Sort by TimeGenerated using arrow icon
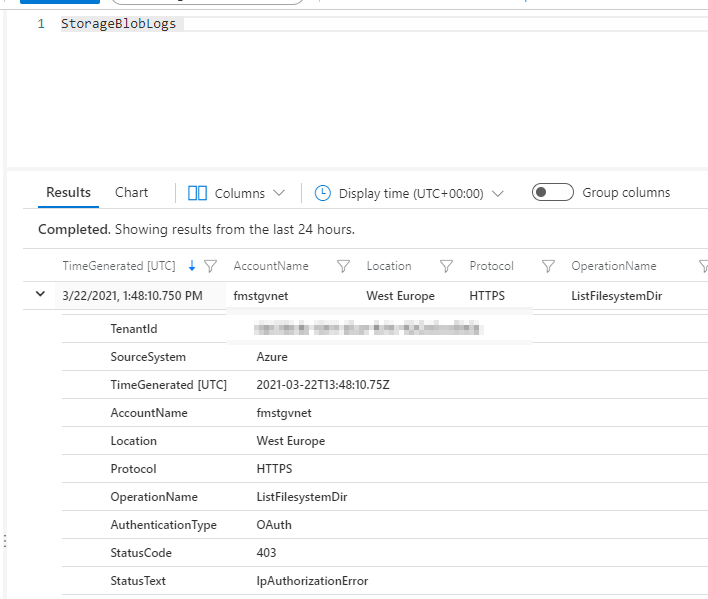Image resolution: width=708 pixels, height=599 pixels. point(192,266)
